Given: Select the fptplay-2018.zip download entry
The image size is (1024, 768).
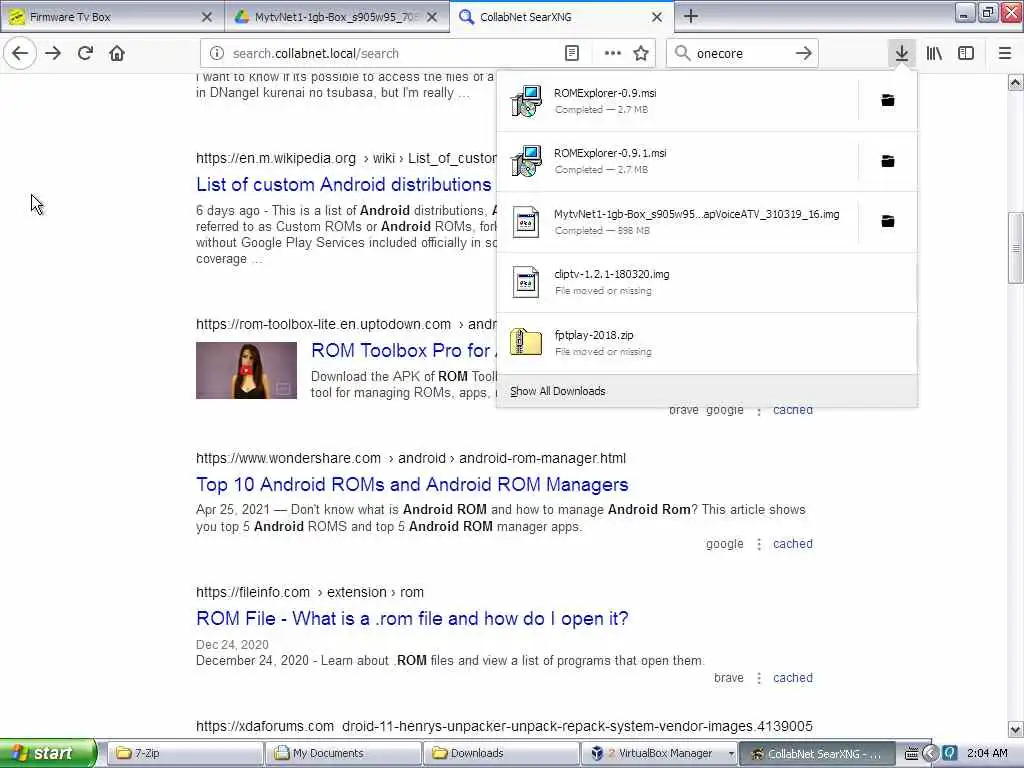Looking at the screenshot, I should (707, 343).
